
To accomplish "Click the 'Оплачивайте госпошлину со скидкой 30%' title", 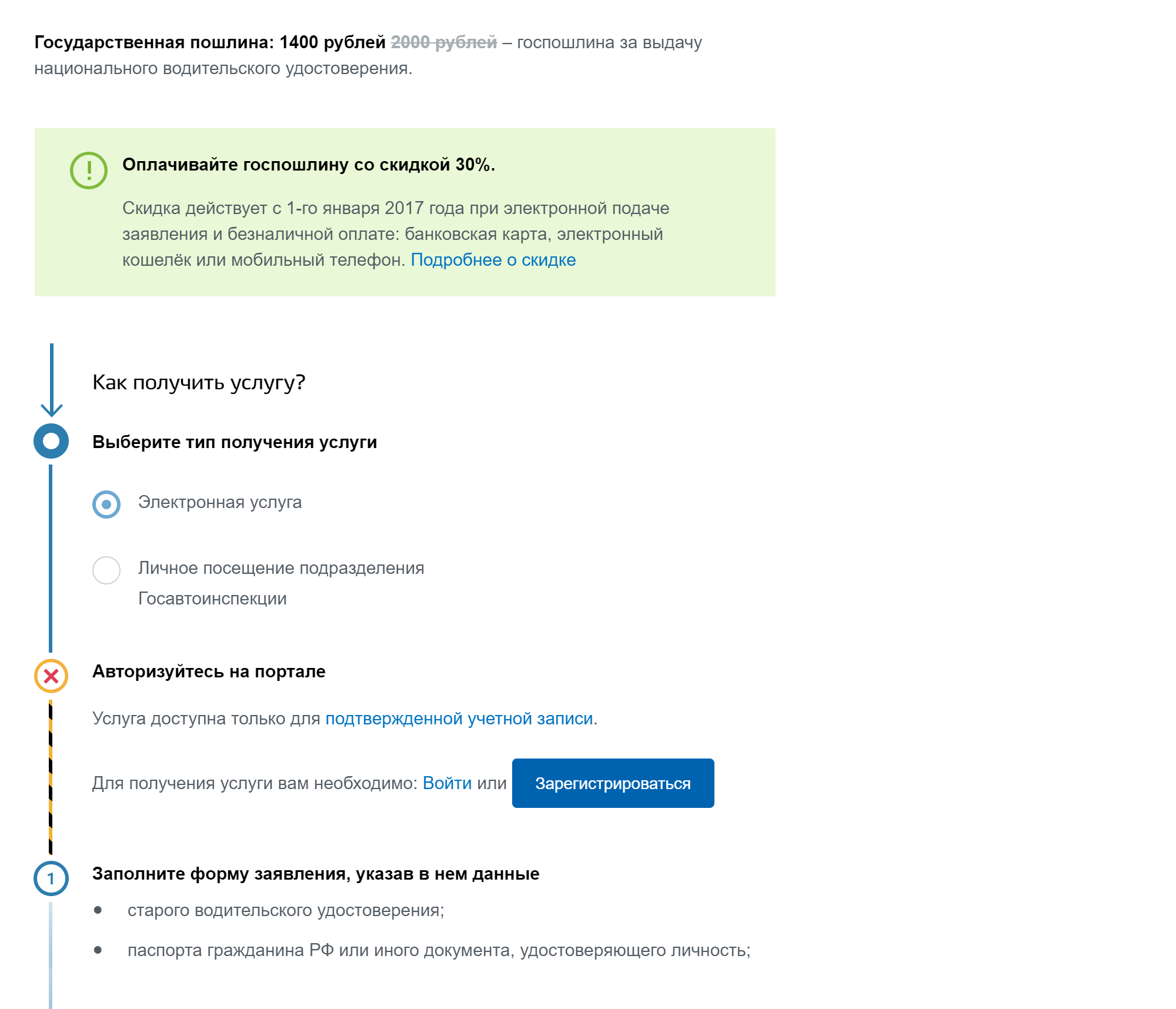I will [308, 165].
